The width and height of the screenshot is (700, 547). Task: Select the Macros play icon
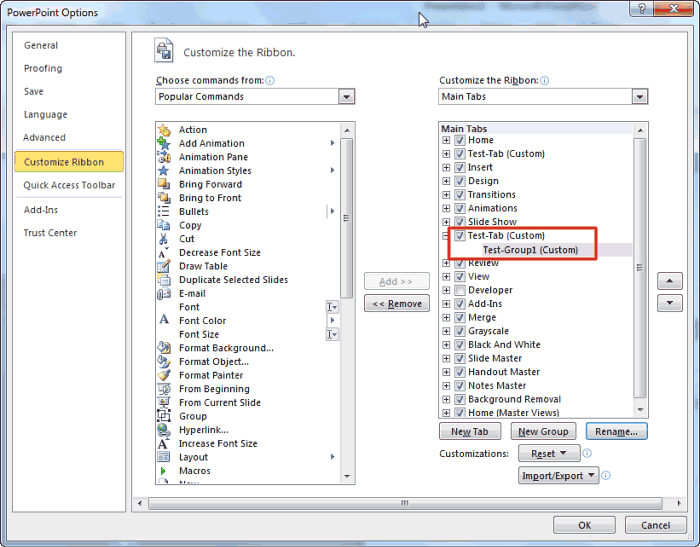coord(164,471)
